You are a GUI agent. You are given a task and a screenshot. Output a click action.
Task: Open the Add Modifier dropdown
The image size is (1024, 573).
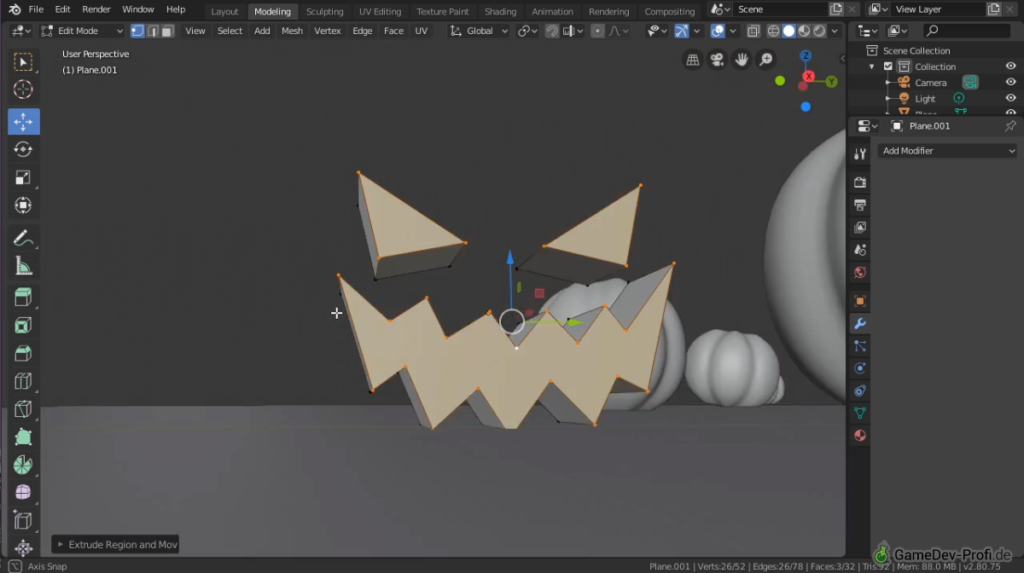click(x=947, y=151)
